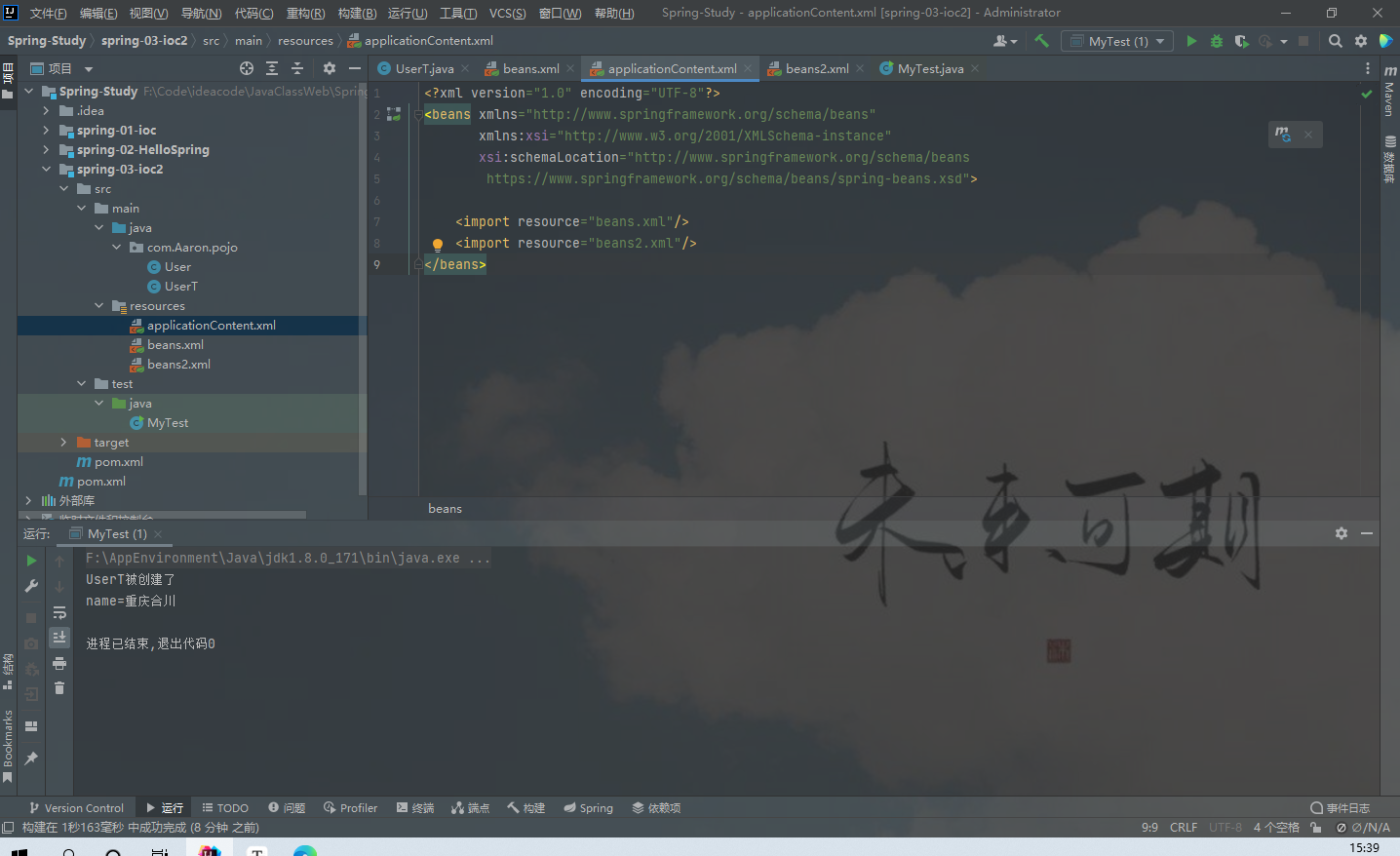Screen dimensions: 1400x856
Task: Open the 终端 terminal tool window
Action: (x=415, y=808)
